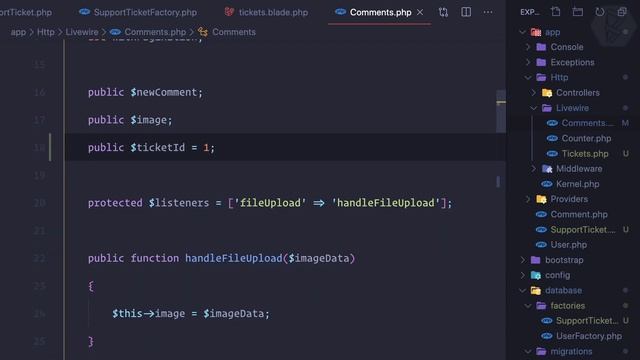This screenshot has height=360, width=640.
Task: Collapse the migrations folder chevron
Action: click(528, 351)
